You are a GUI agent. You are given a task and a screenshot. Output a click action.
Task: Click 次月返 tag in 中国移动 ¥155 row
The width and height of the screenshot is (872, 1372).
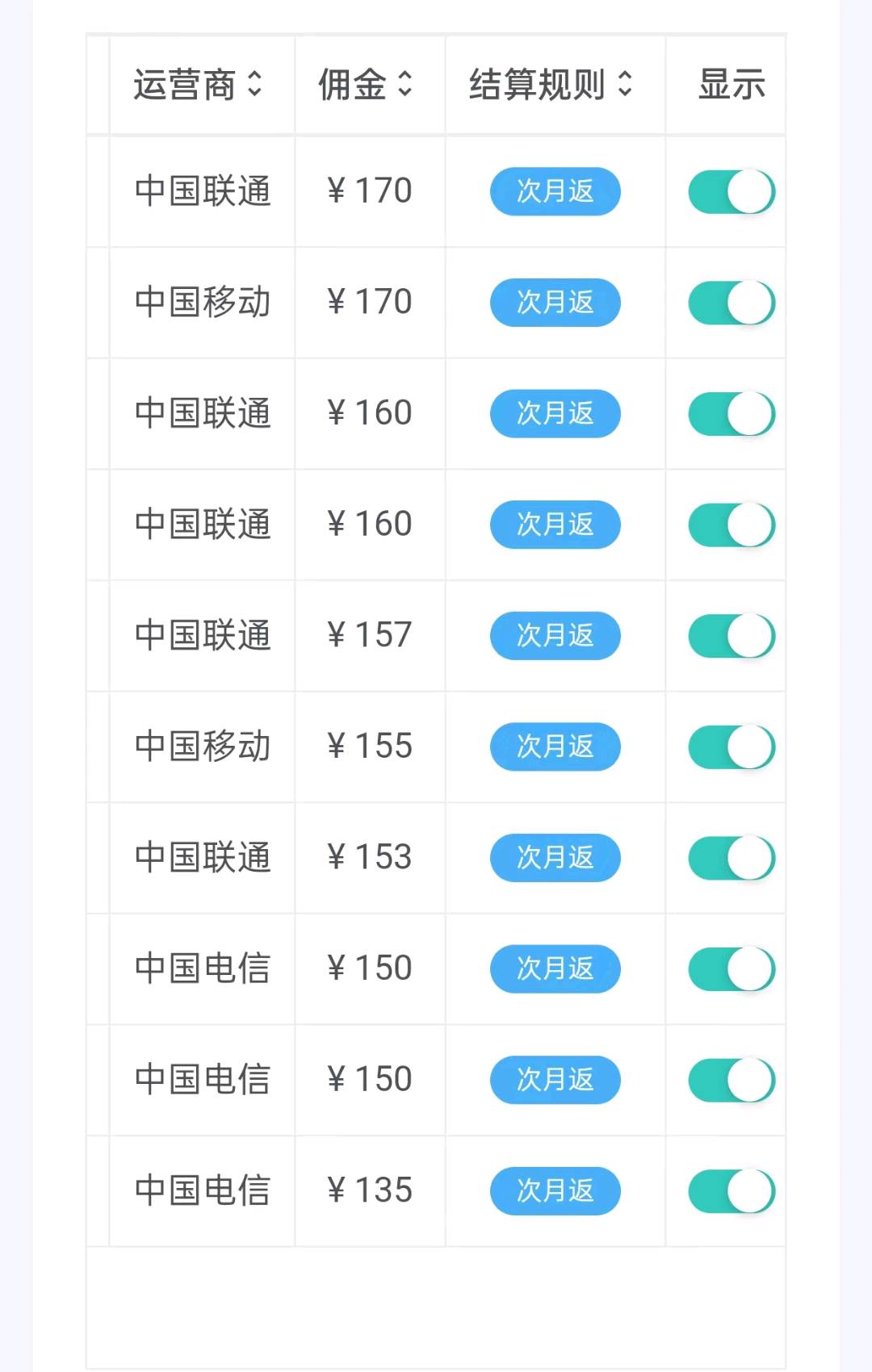tap(555, 747)
